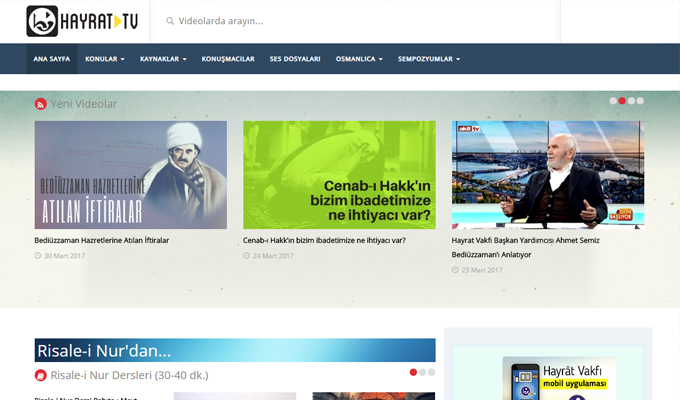Open the 'Atılan İftiralar' video thumbnail
Image resolution: width=680 pixels, height=400 pixels.
131,175
